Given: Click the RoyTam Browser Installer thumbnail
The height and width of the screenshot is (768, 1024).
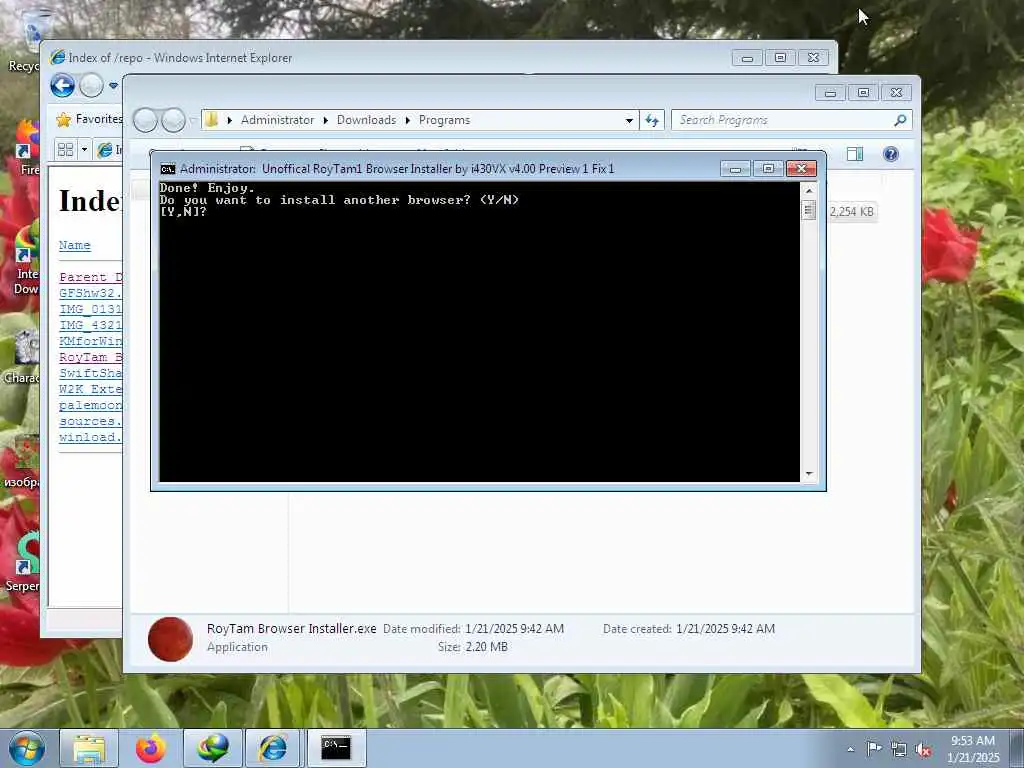Looking at the screenshot, I should pos(170,639).
